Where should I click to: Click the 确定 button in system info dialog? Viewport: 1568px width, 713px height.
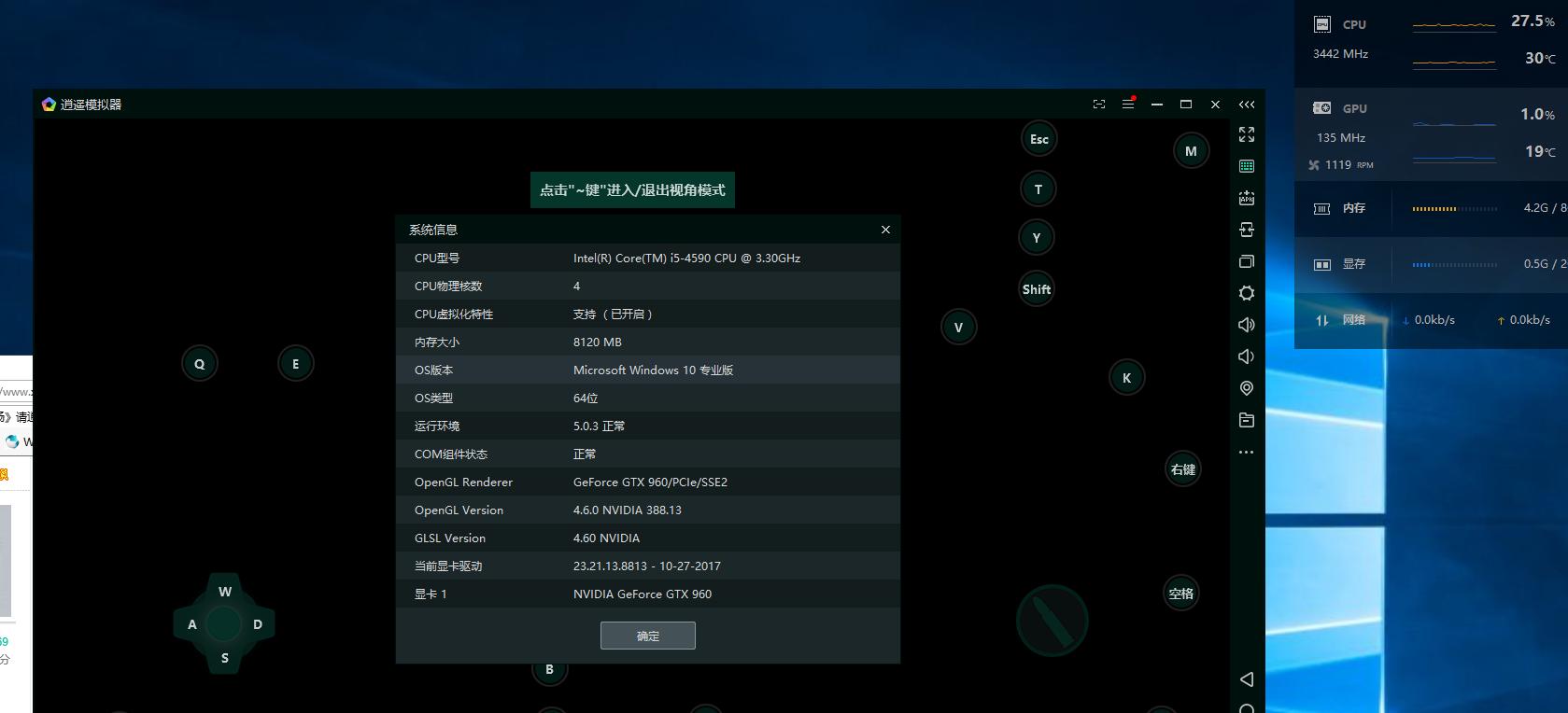point(647,636)
